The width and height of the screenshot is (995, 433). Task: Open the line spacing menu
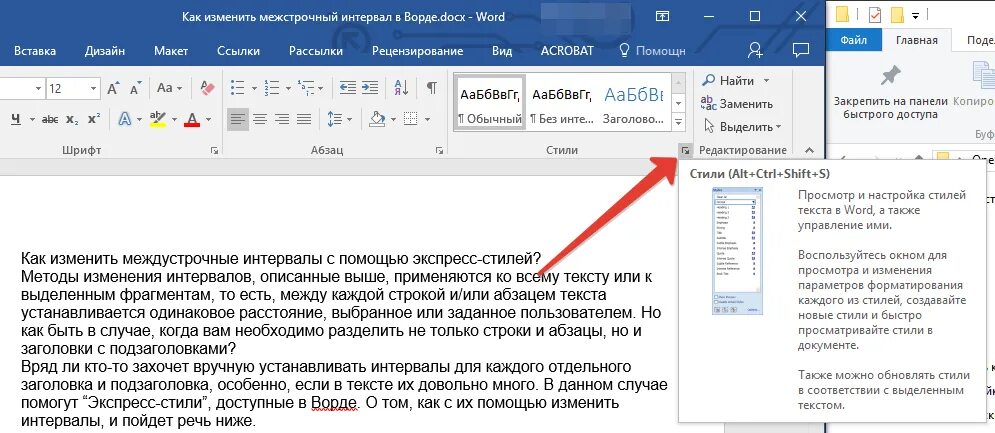coord(339,119)
